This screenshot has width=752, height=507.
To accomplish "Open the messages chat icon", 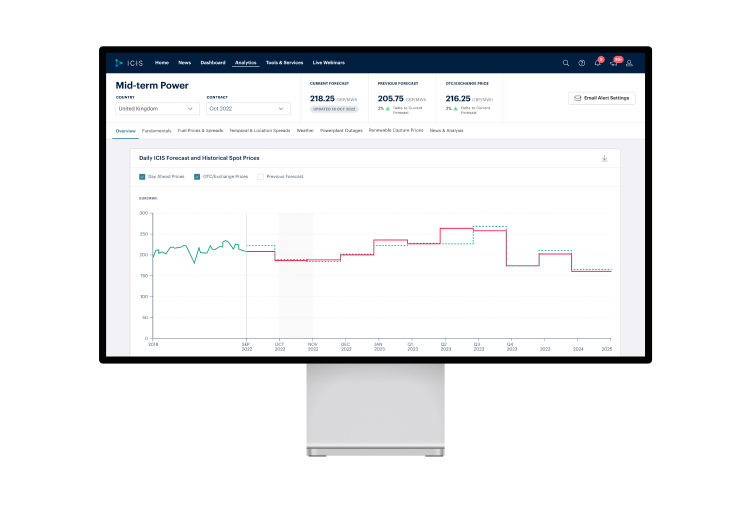I will click(613, 63).
